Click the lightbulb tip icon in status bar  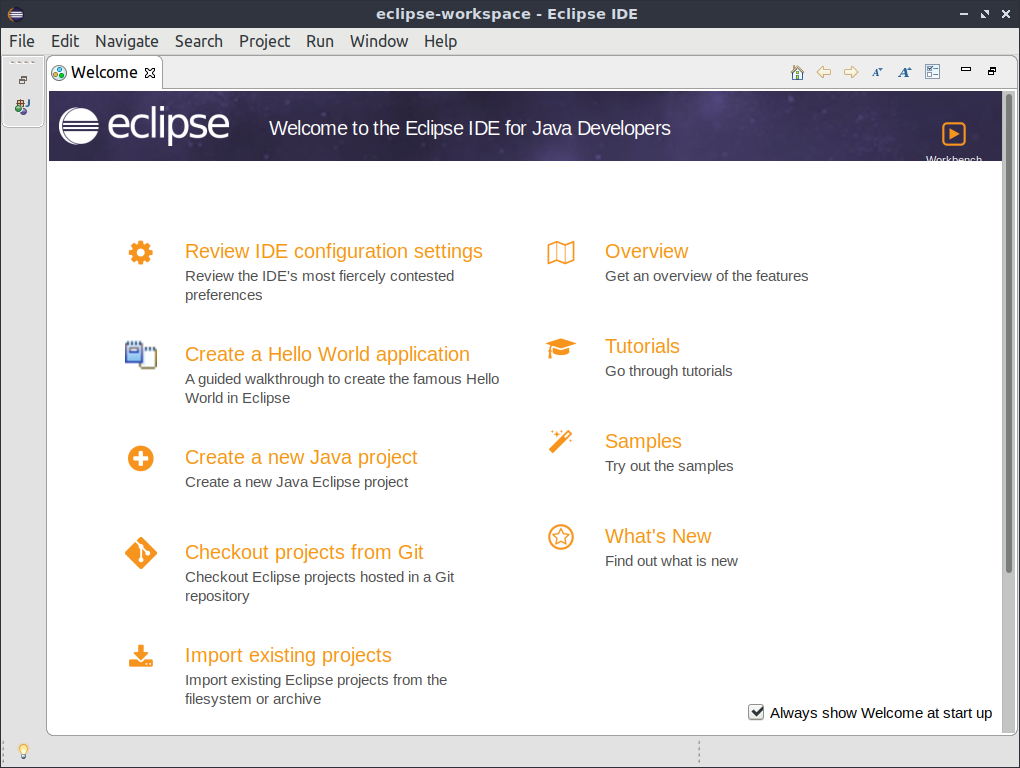(23, 751)
